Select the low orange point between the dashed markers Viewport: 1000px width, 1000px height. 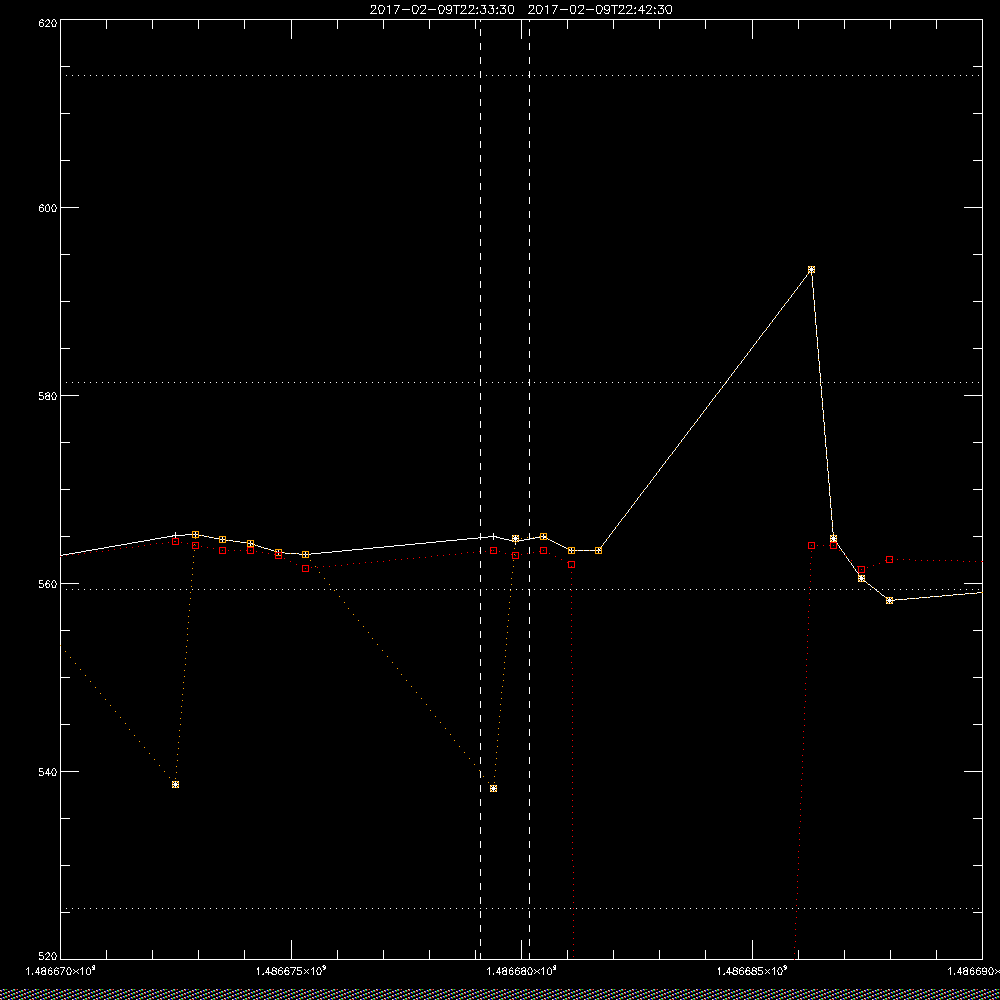[493, 788]
